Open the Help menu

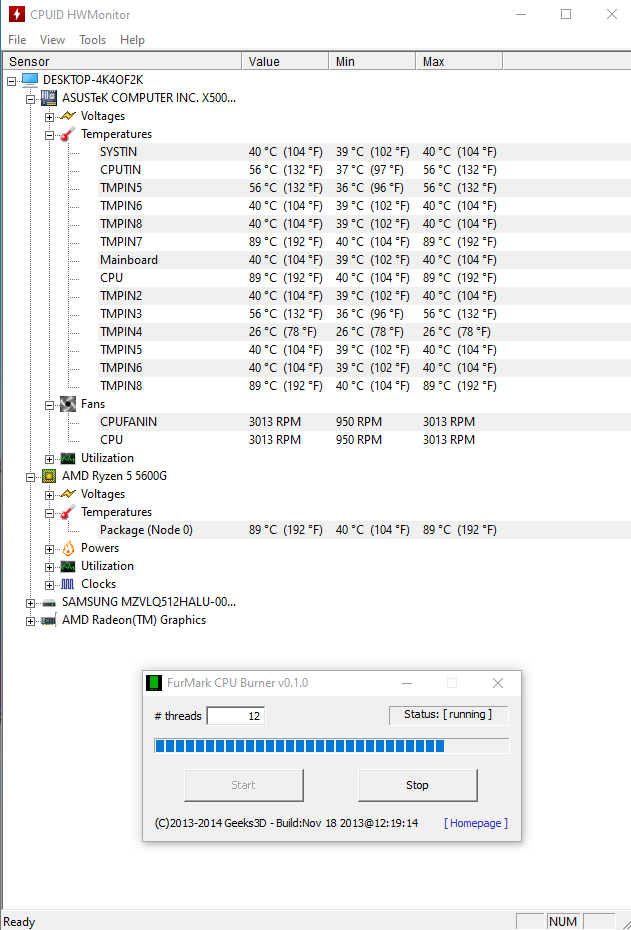tap(132, 40)
